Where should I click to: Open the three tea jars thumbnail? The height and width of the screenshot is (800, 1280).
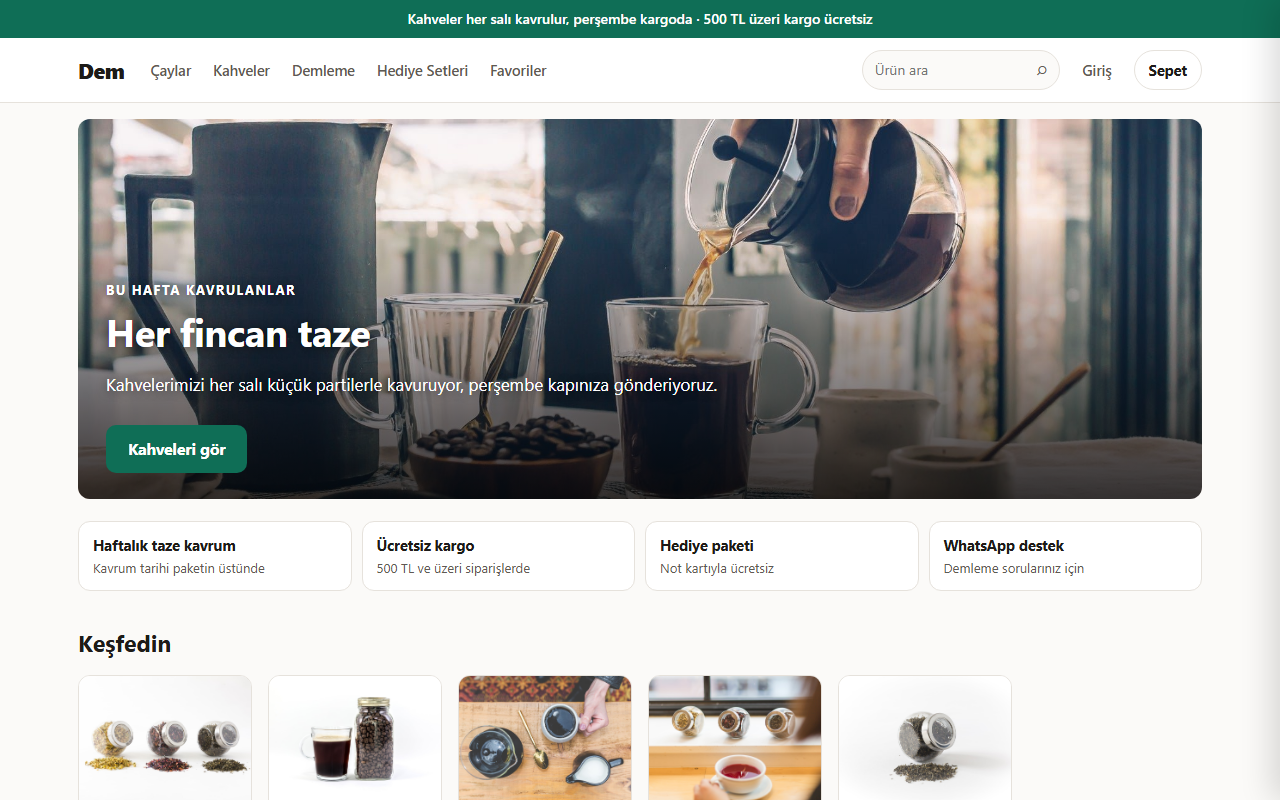pos(165,738)
